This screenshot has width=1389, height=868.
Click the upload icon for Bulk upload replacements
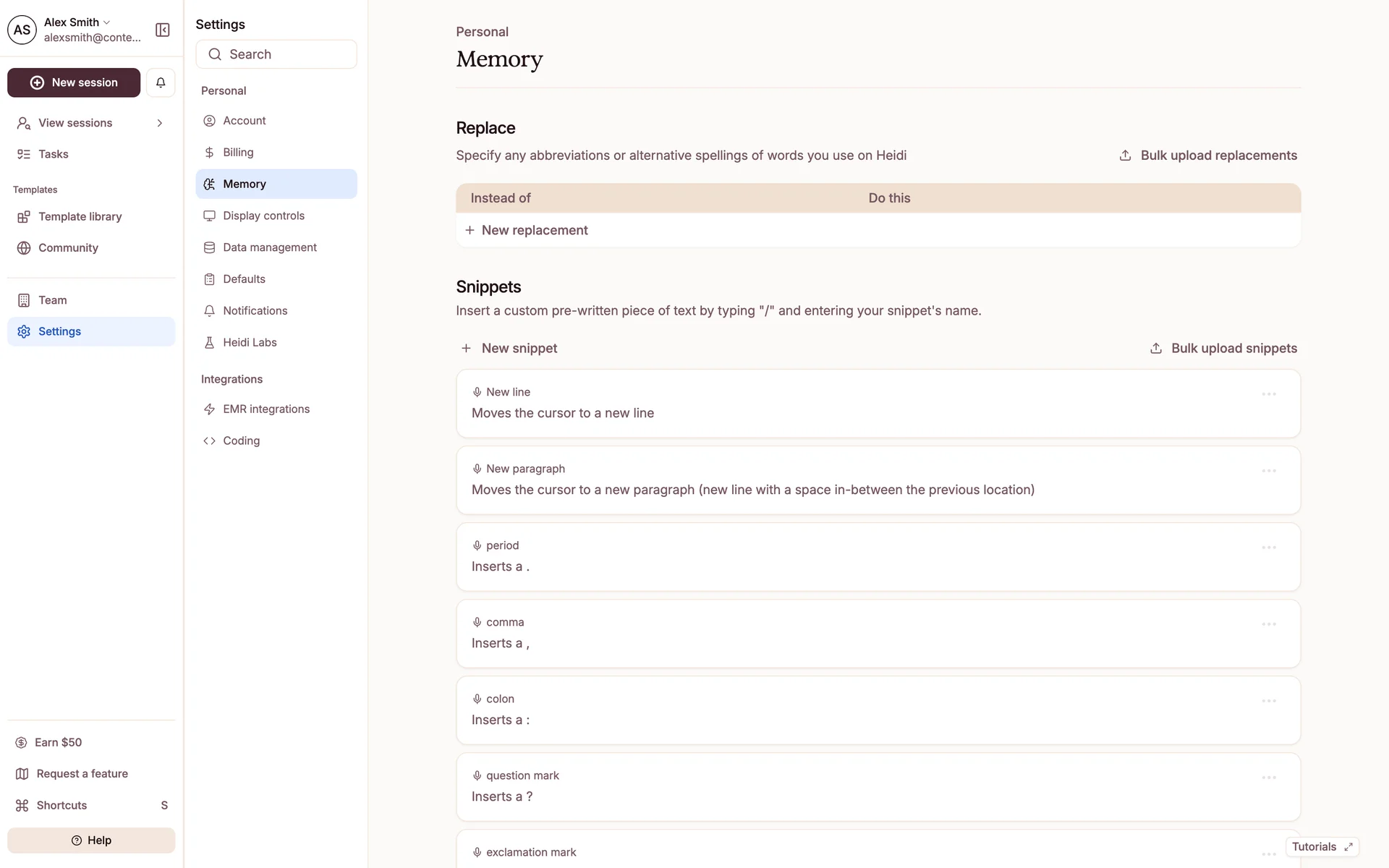(x=1125, y=156)
